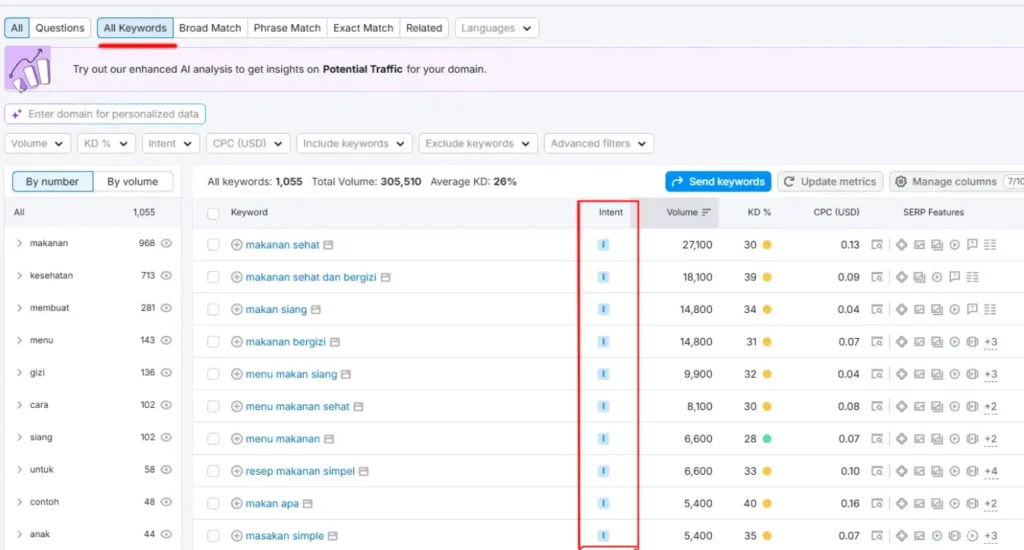
Task: Click sitelinks list icon in makanan sehat dan bergizi row
Action: (972, 278)
